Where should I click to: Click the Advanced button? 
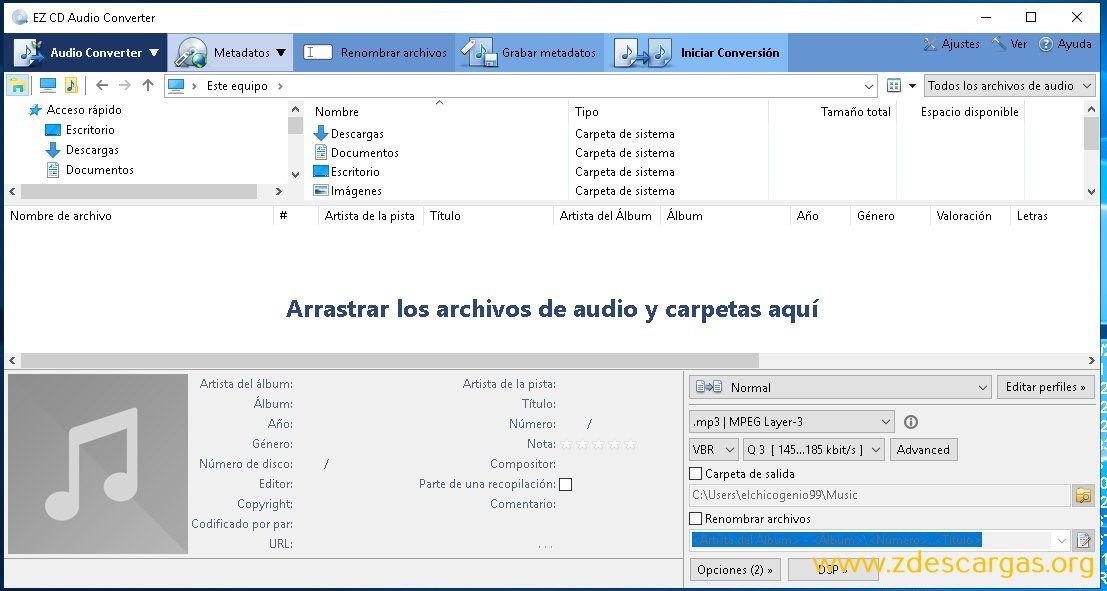tap(923, 450)
